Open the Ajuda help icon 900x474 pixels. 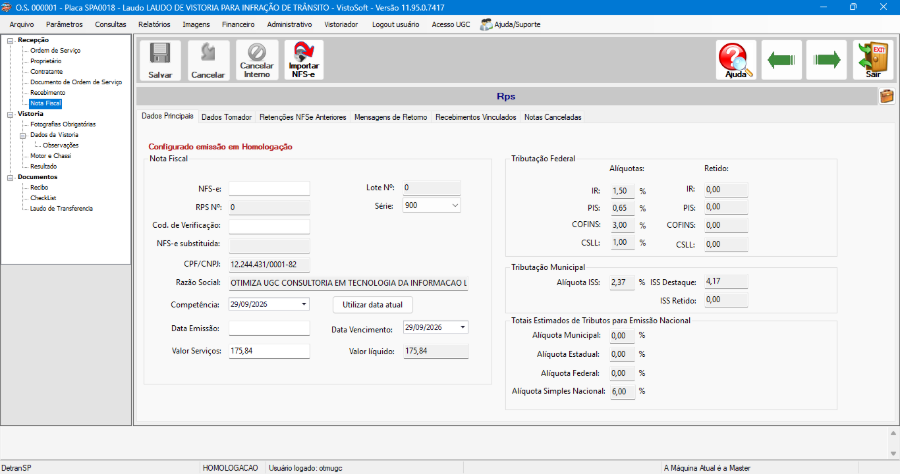pyautogui.click(x=735, y=60)
